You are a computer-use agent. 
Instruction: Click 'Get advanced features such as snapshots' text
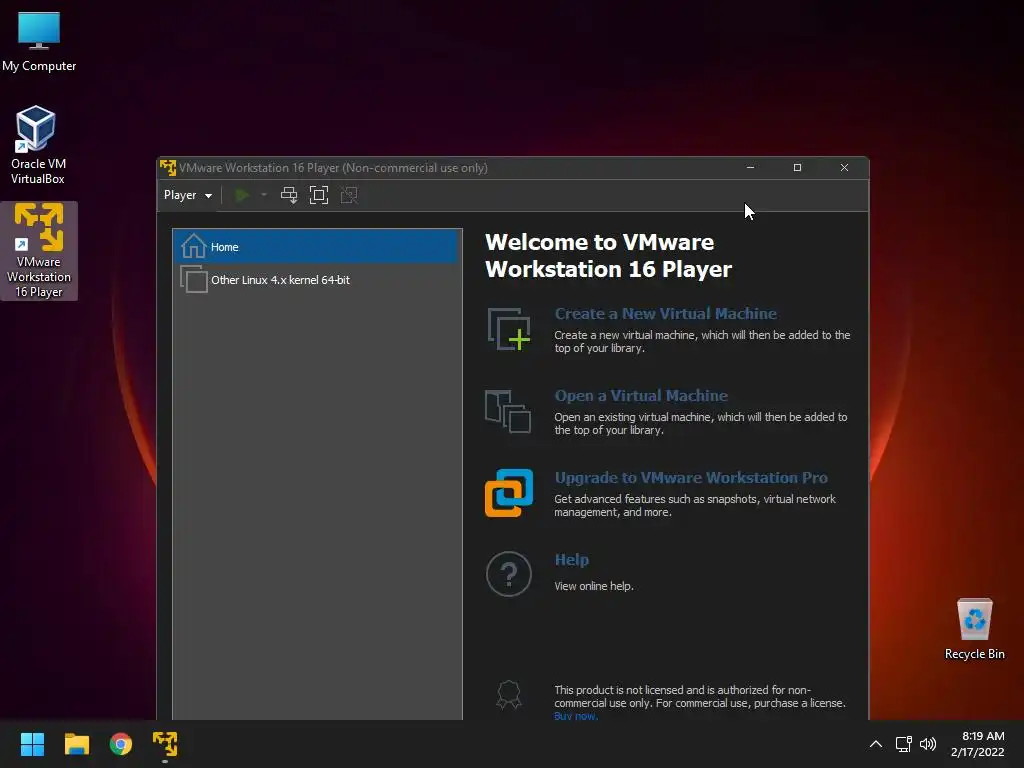coord(695,505)
